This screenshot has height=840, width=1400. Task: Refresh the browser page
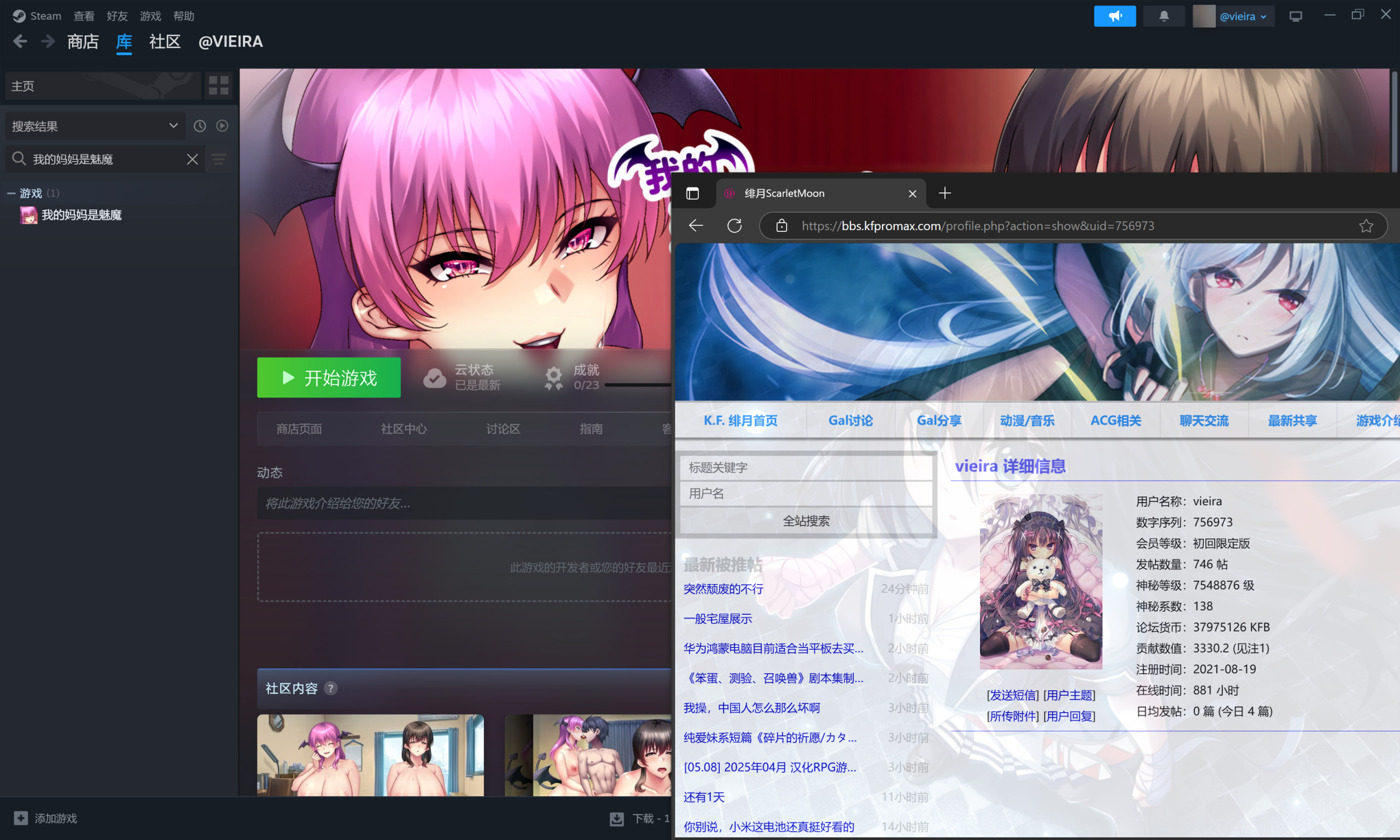[734, 226]
